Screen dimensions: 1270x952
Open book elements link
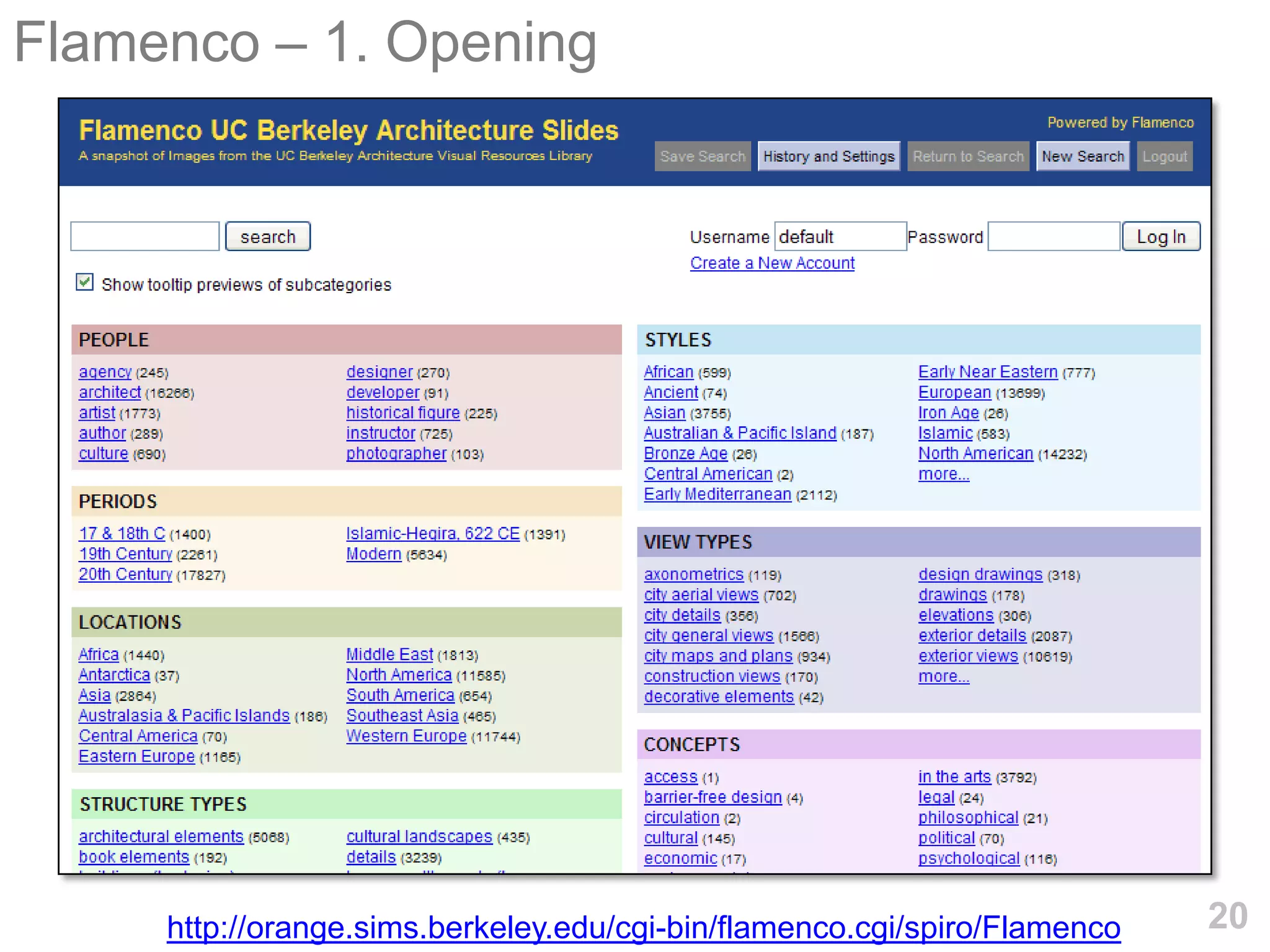(x=134, y=857)
